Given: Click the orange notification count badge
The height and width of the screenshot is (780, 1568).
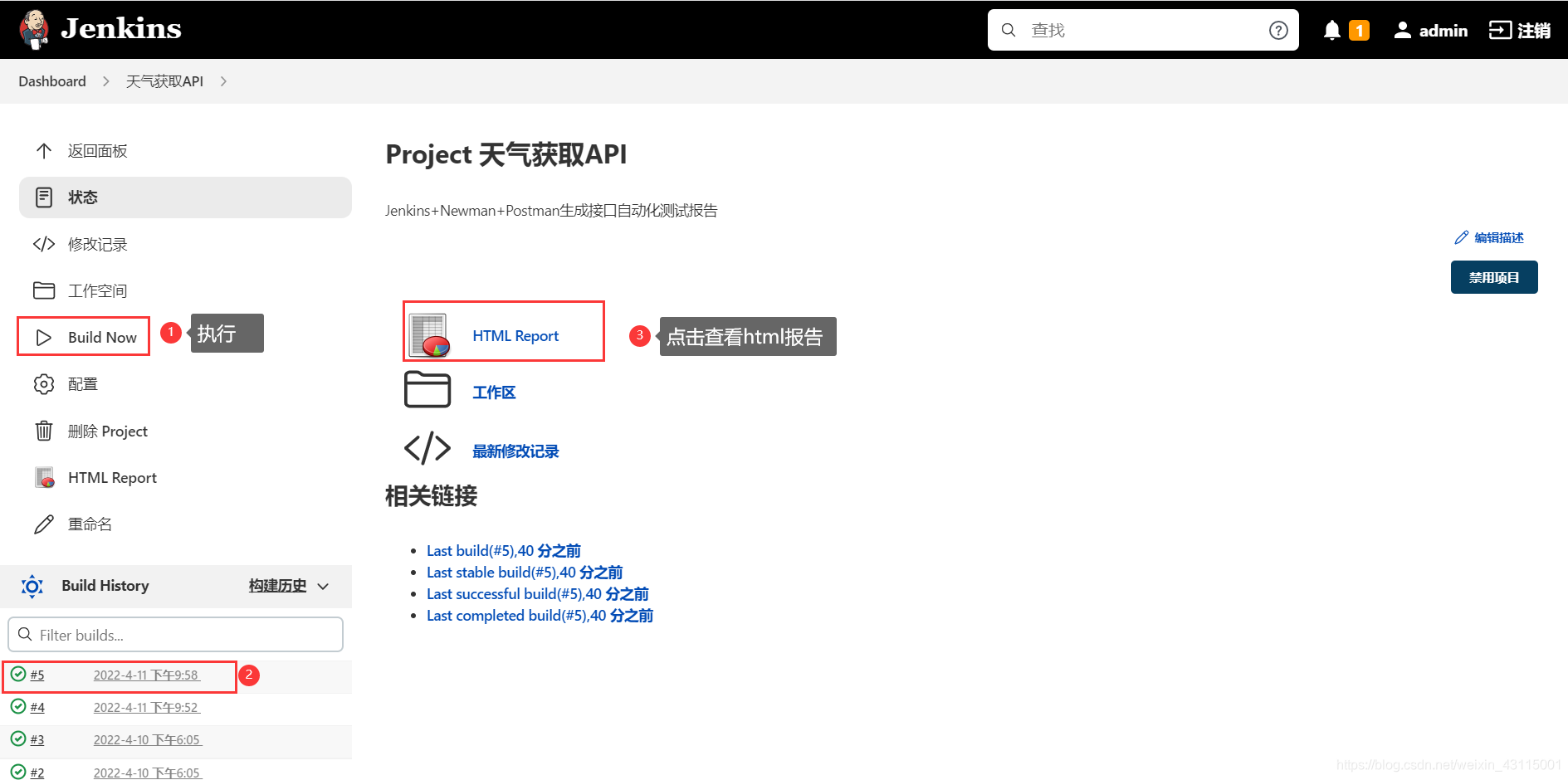Looking at the screenshot, I should pyautogui.click(x=1359, y=30).
